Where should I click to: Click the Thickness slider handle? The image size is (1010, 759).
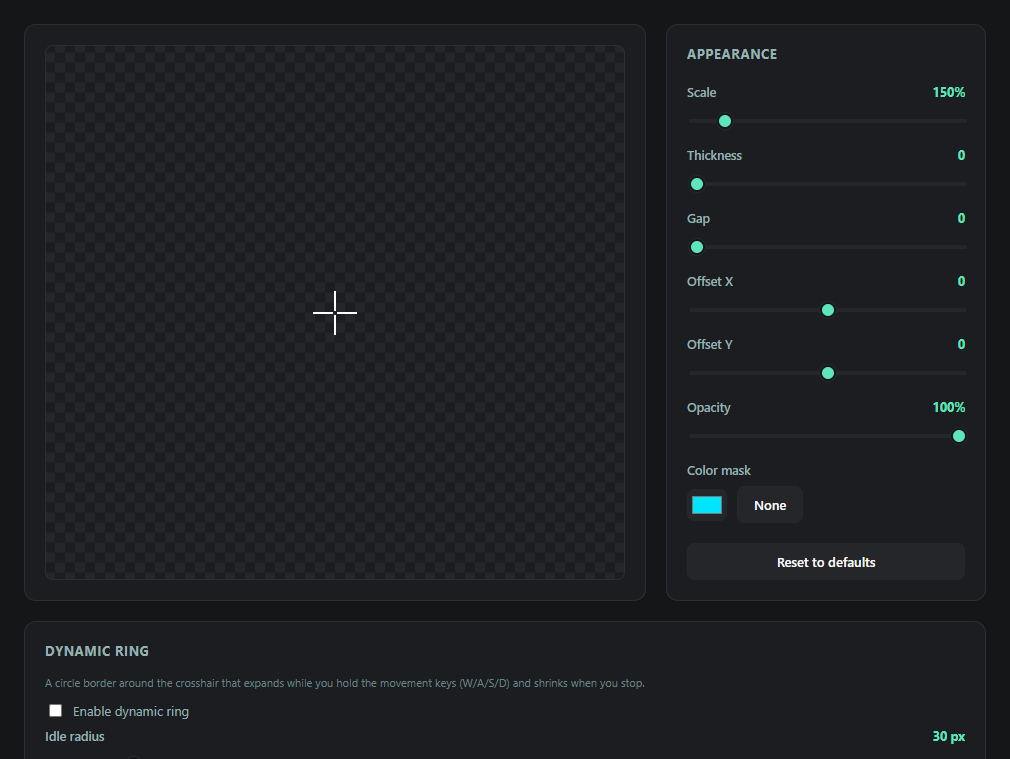pos(697,184)
